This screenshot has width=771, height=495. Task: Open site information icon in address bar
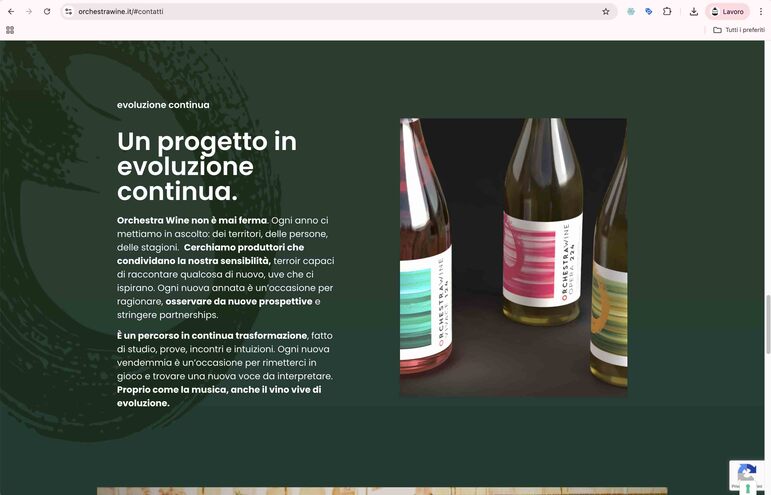[68, 11]
